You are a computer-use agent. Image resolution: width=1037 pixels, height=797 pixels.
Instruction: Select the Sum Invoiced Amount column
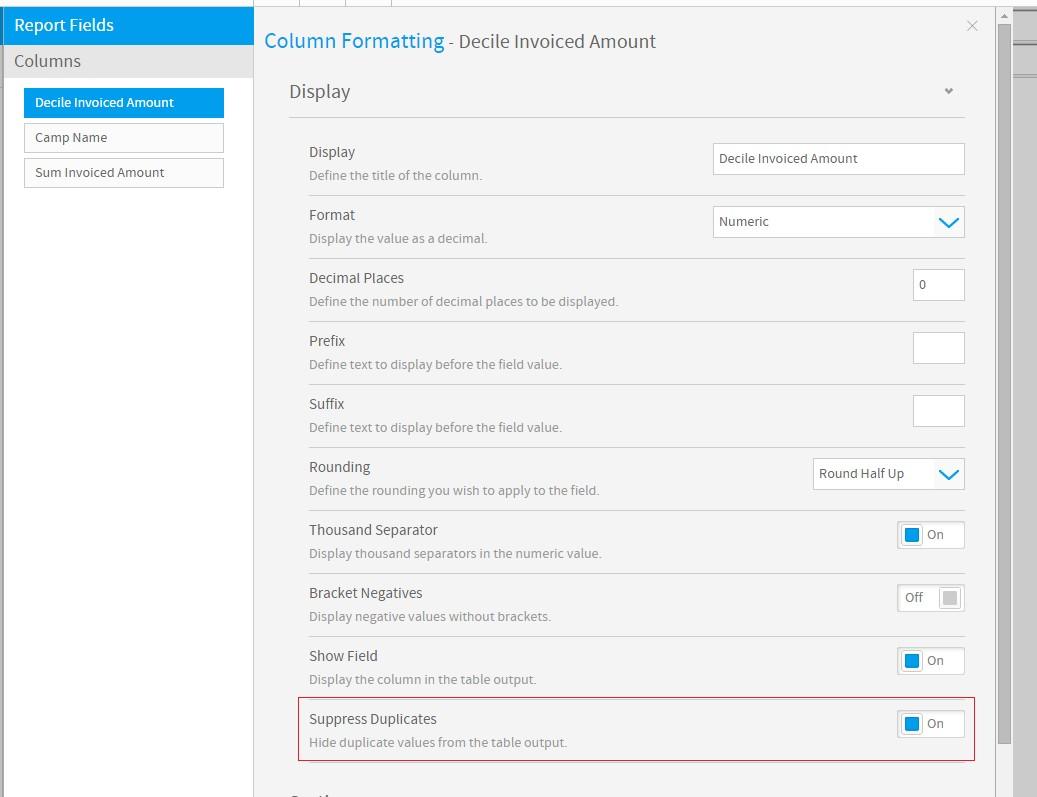[x=124, y=173]
